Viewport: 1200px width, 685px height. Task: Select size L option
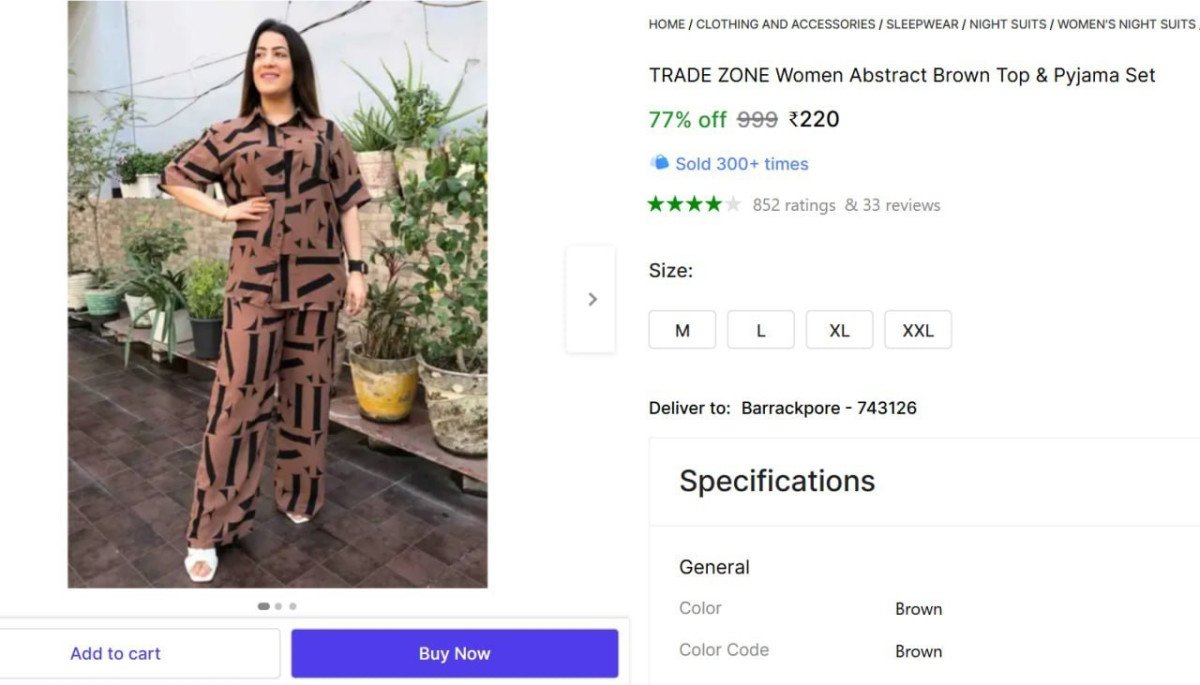click(761, 329)
